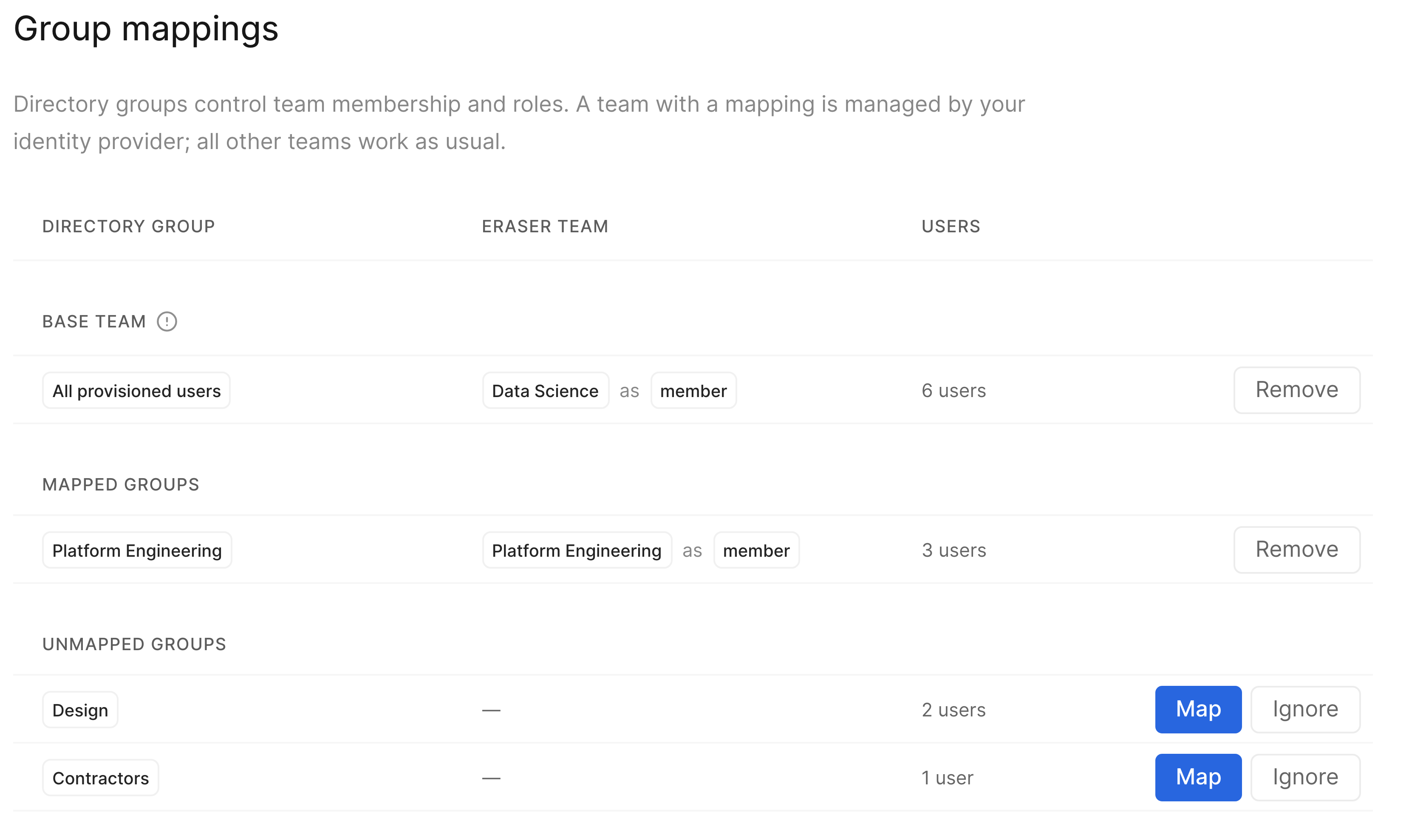Viewport: 1409px width, 840px height.
Task: Open the Data Science team selector
Action: pyautogui.click(x=545, y=391)
